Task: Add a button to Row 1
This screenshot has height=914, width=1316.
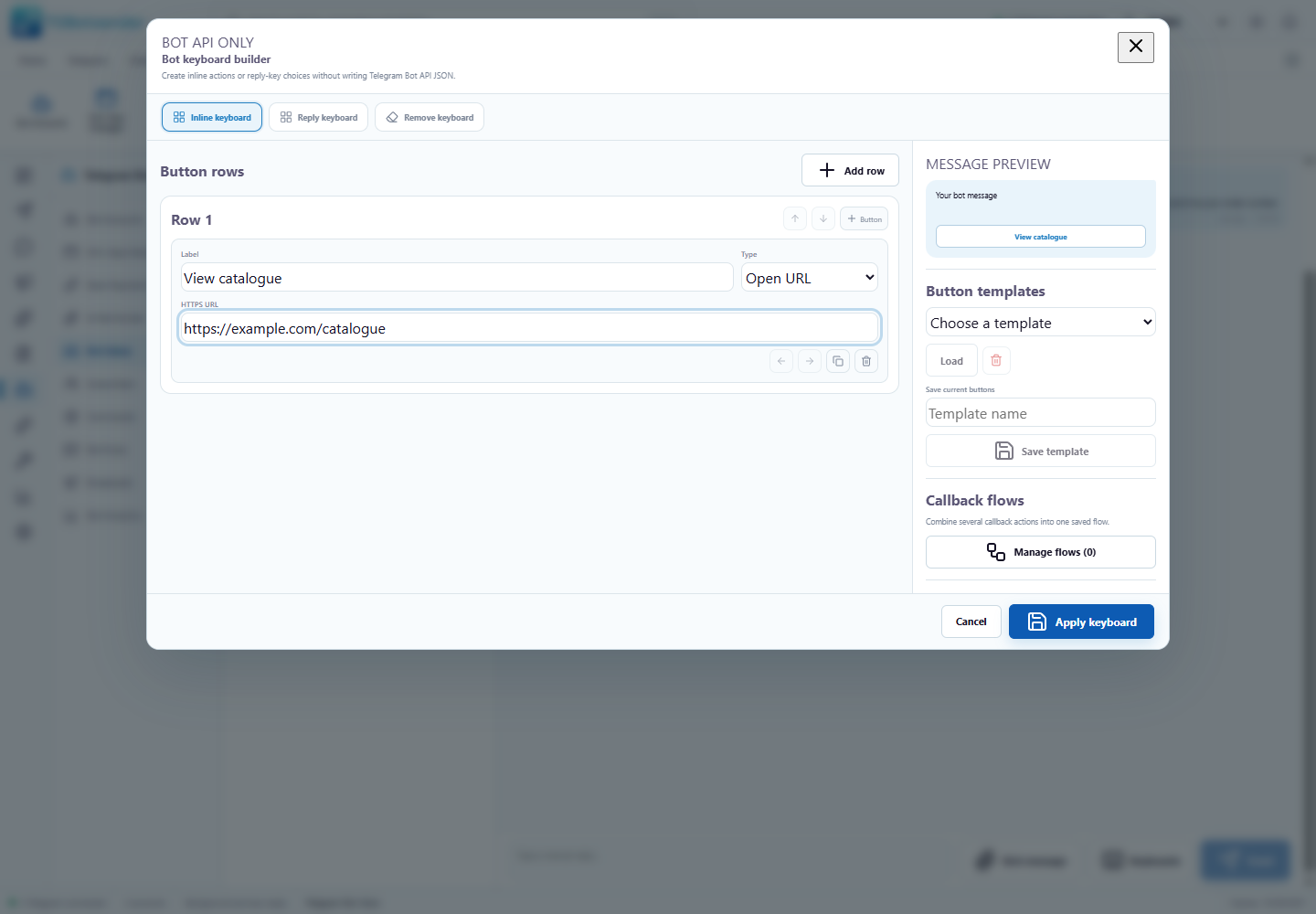Action: click(x=864, y=218)
